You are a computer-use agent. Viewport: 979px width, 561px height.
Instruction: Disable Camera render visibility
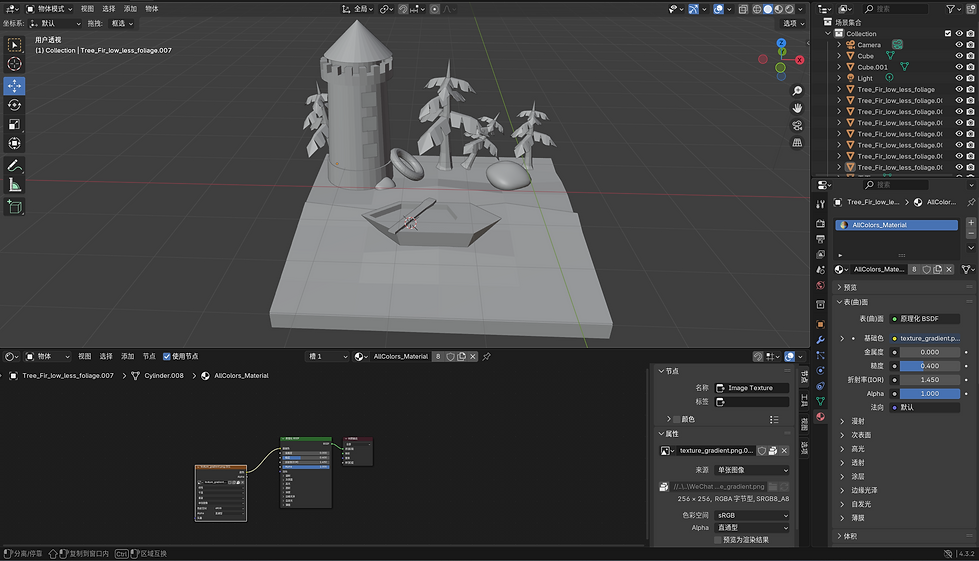point(970,45)
